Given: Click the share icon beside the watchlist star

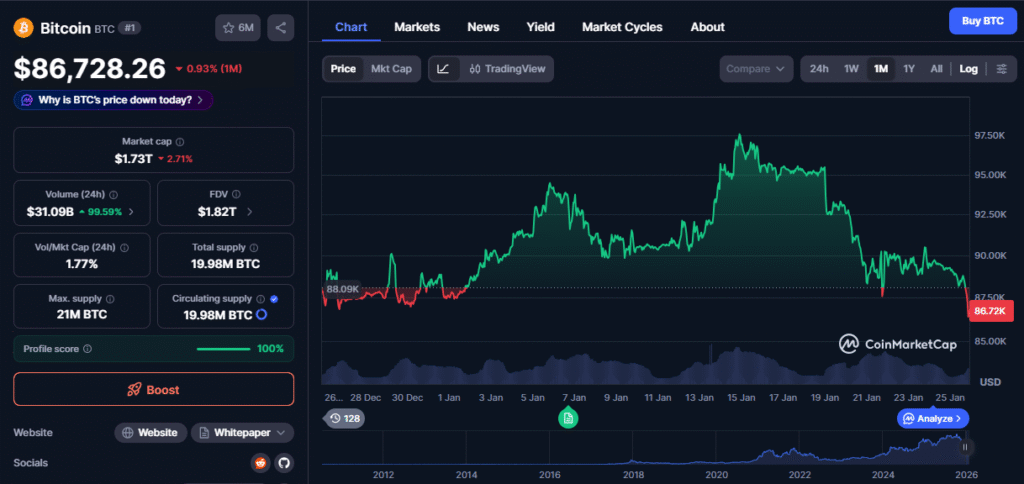Looking at the screenshot, I should [280, 28].
